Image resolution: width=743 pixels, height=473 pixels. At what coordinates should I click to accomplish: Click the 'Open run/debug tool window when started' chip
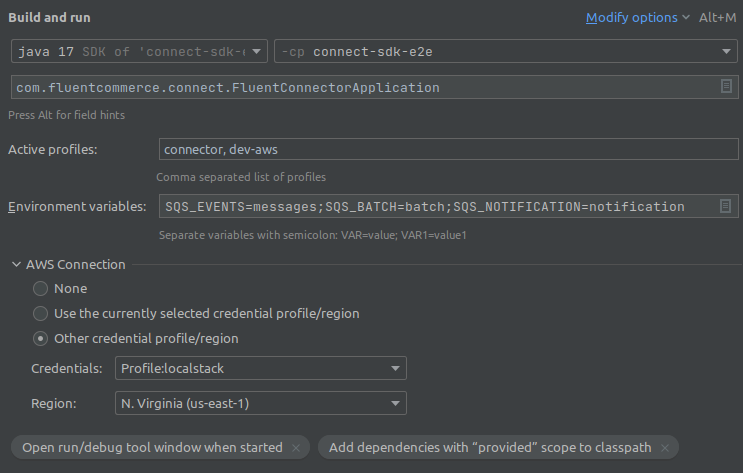(152, 448)
